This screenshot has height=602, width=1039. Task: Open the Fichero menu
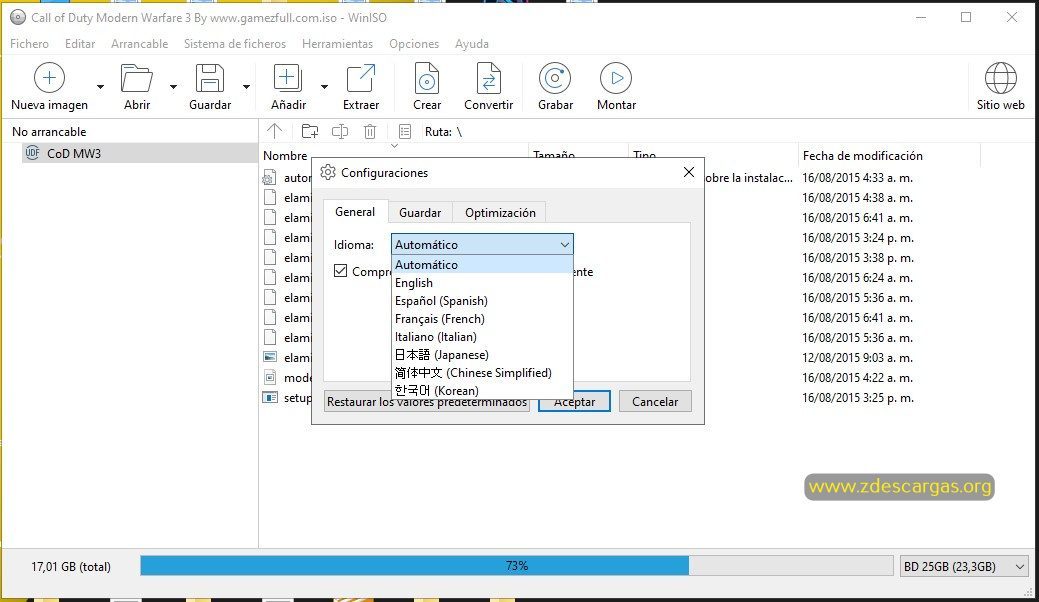click(29, 44)
